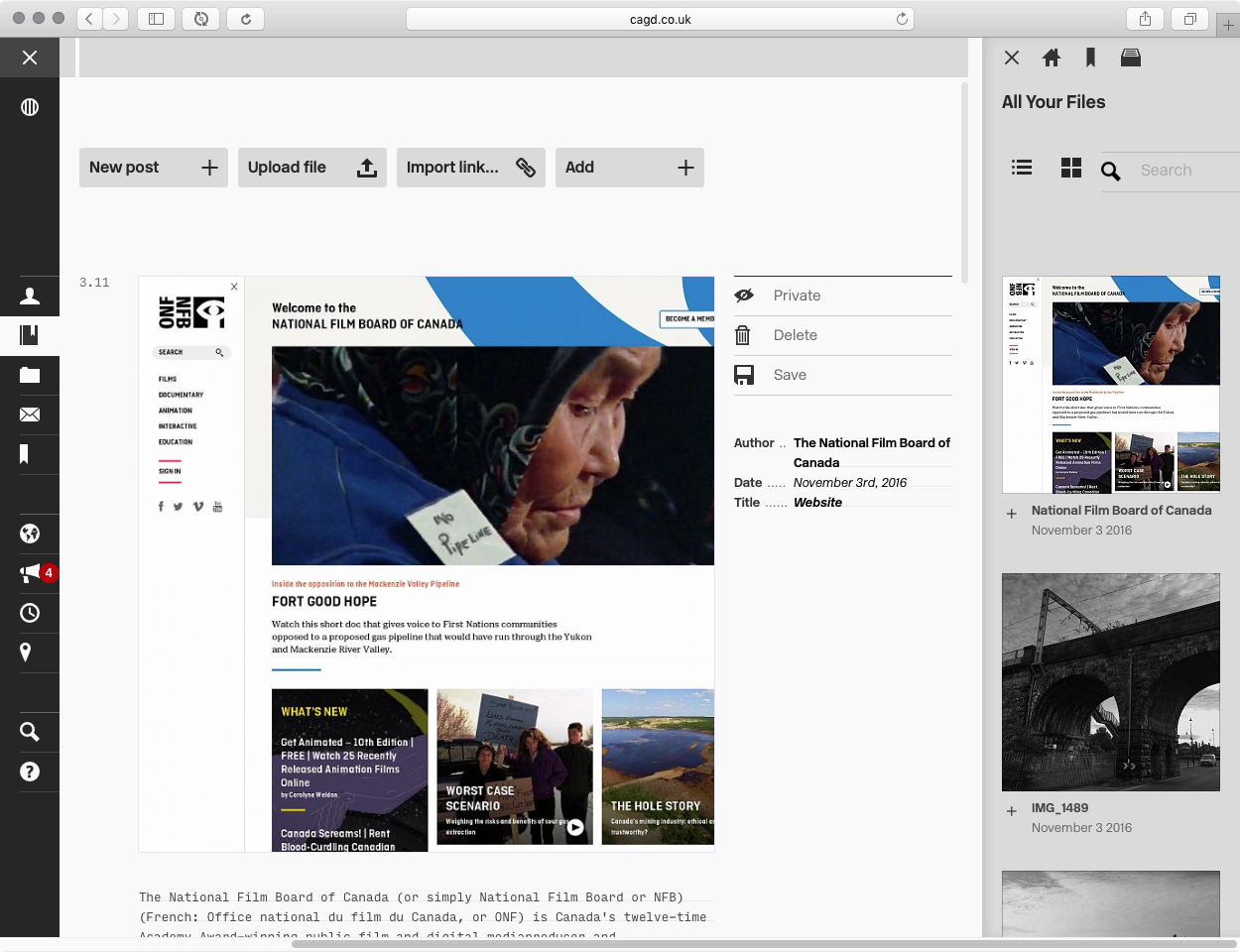
Task: Click the inbox tray icon in files panel
Action: tap(1131, 58)
